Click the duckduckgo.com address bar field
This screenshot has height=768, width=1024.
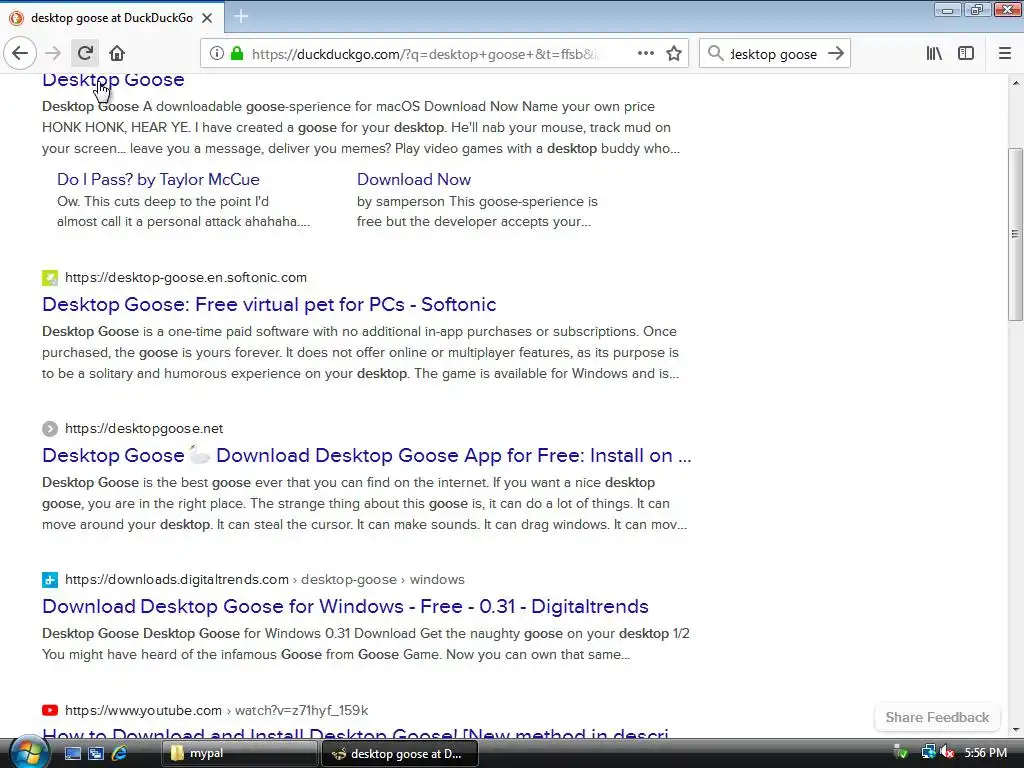click(444, 54)
